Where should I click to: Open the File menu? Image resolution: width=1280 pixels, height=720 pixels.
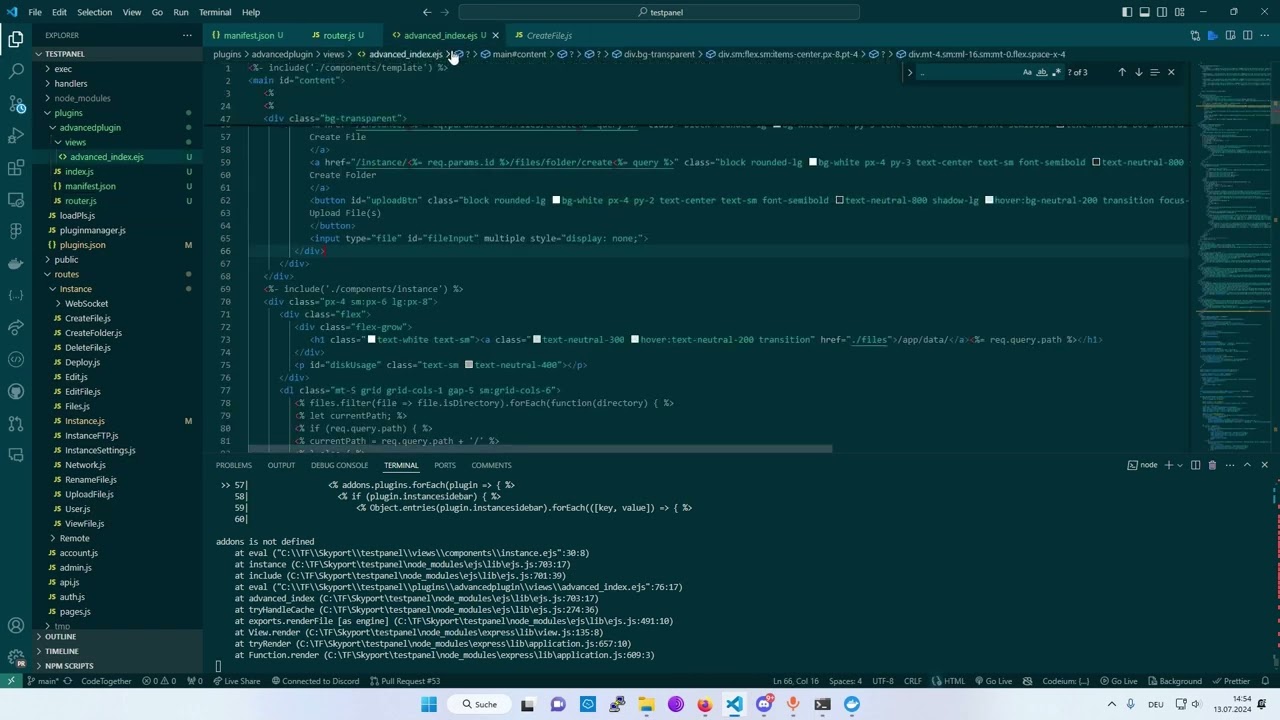(x=35, y=12)
